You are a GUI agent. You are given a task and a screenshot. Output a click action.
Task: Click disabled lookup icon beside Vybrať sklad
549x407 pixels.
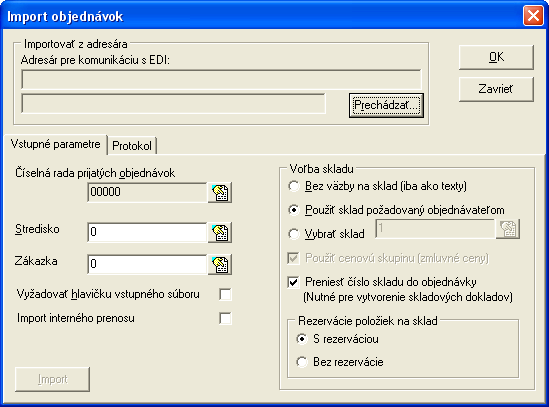[x=508, y=229]
